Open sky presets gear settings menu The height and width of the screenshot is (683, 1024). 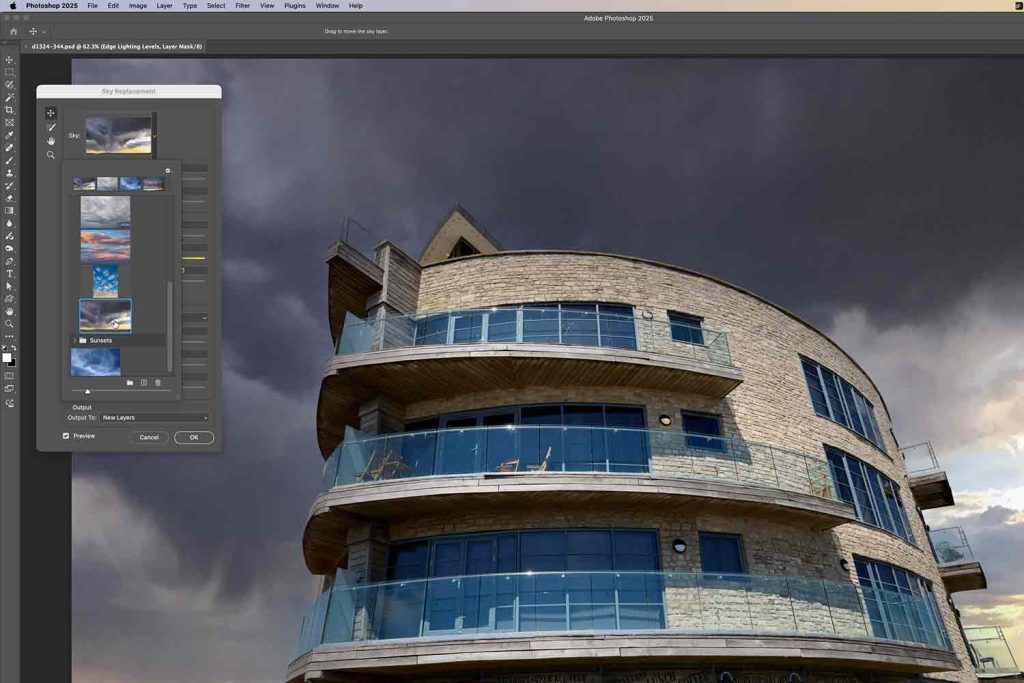(167, 171)
